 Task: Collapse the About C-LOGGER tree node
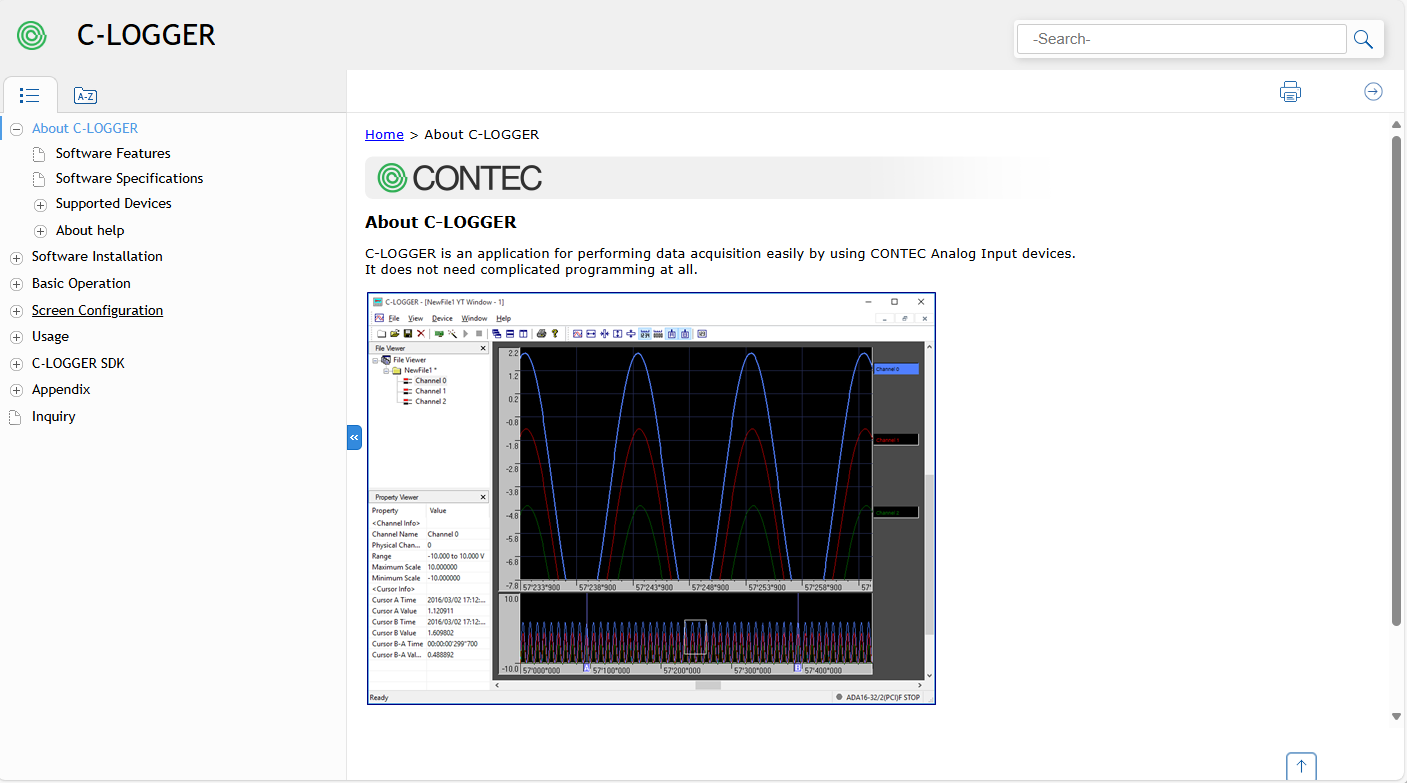point(16,129)
